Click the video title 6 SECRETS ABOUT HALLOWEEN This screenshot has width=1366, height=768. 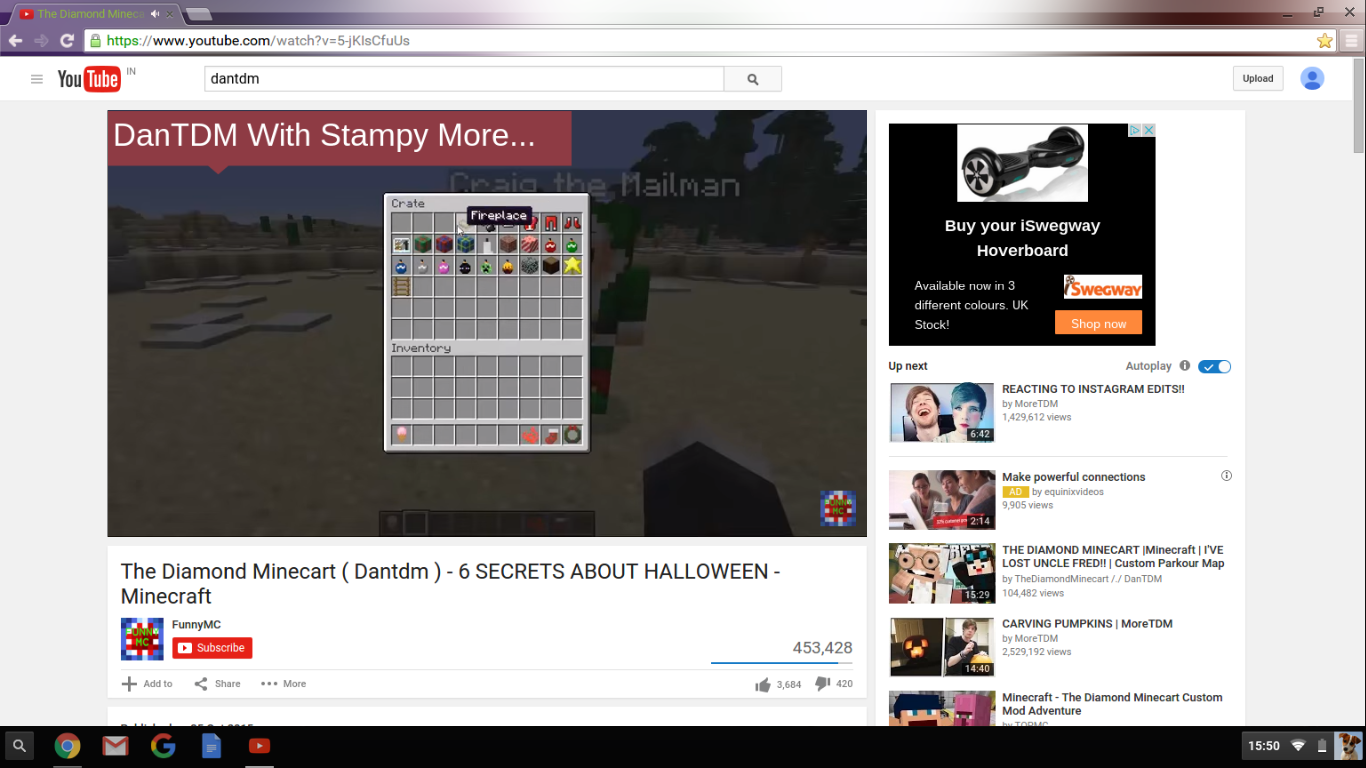click(450, 584)
